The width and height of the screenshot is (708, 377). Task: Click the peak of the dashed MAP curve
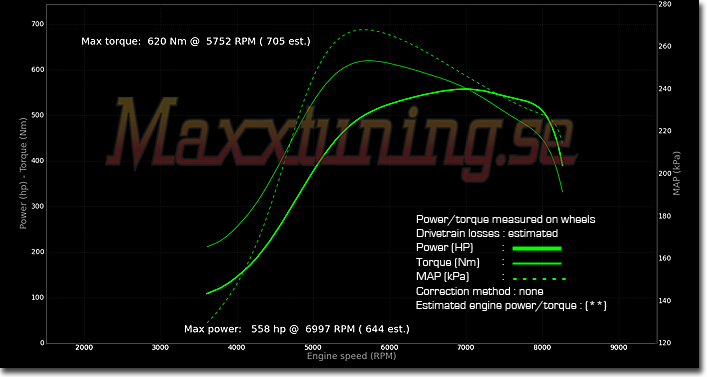[x=363, y=30]
